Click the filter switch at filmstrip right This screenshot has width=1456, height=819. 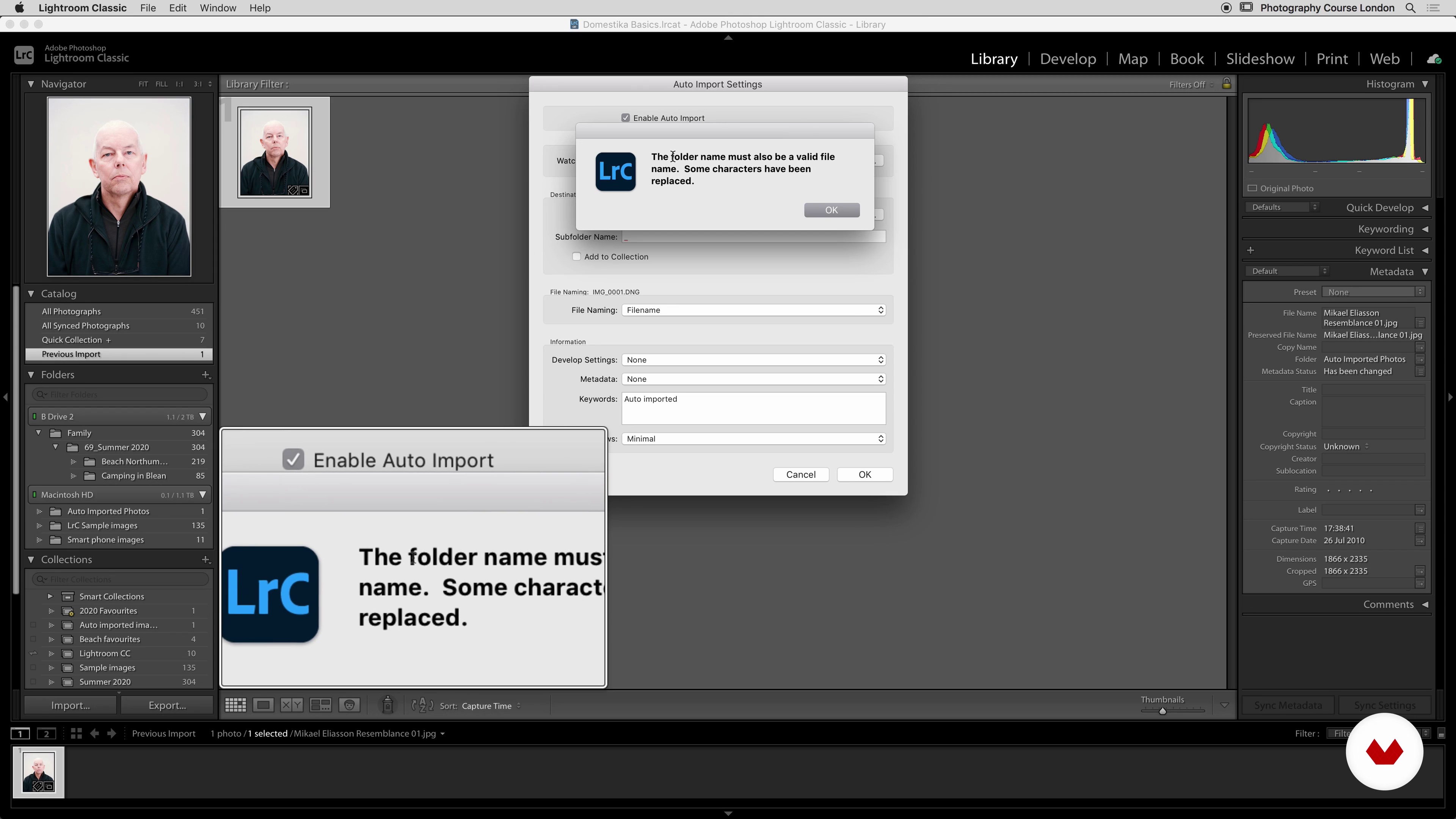[1441, 733]
